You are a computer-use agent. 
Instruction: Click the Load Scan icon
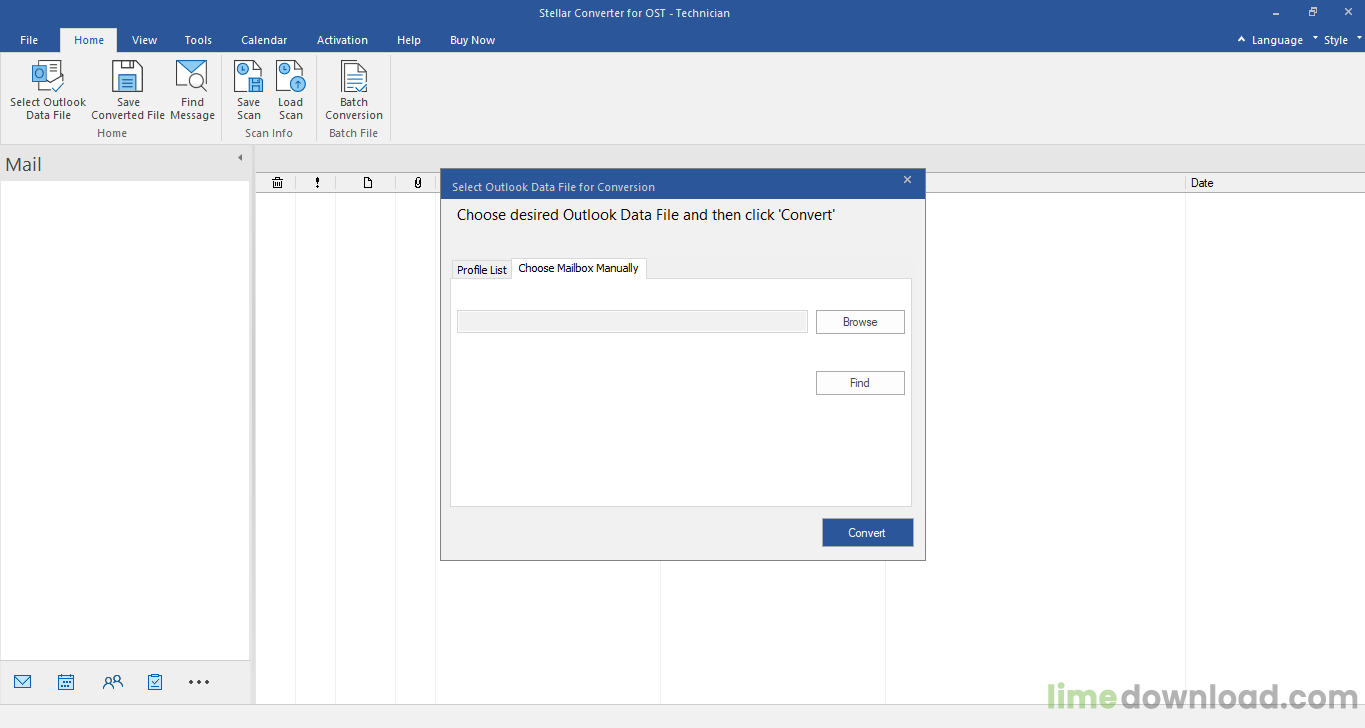click(x=290, y=89)
